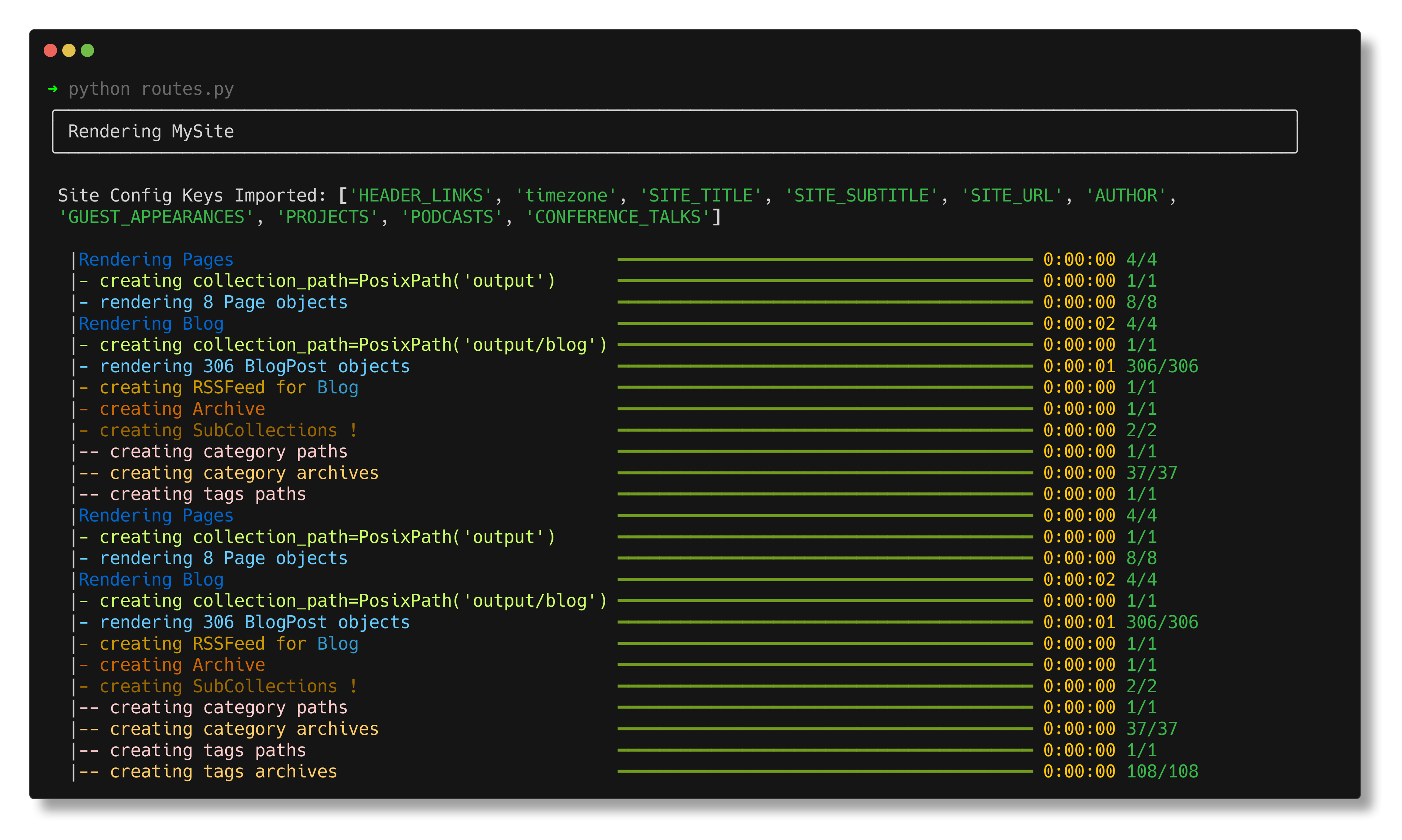Screen dimensions: 1402x840
Task: Click the second 'Rendering Blog' heading line
Action: tap(150, 580)
